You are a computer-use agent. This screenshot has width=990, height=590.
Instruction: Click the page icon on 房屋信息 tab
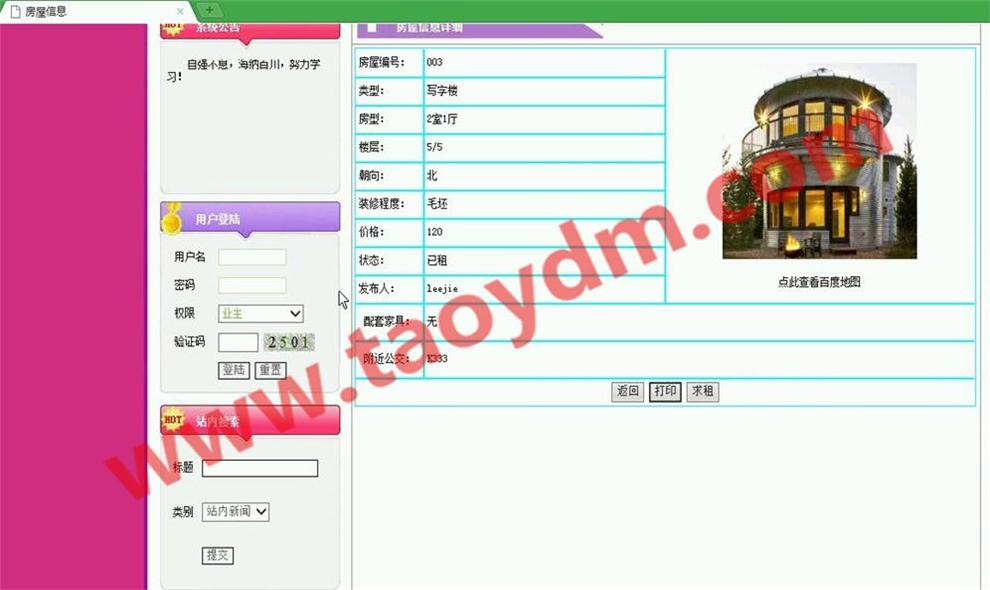click(x=15, y=11)
